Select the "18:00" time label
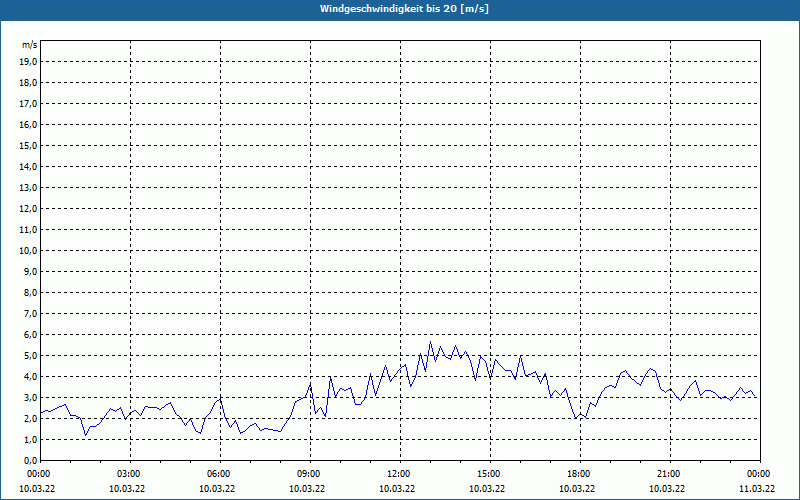800x500 pixels. (x=580, y=474)
